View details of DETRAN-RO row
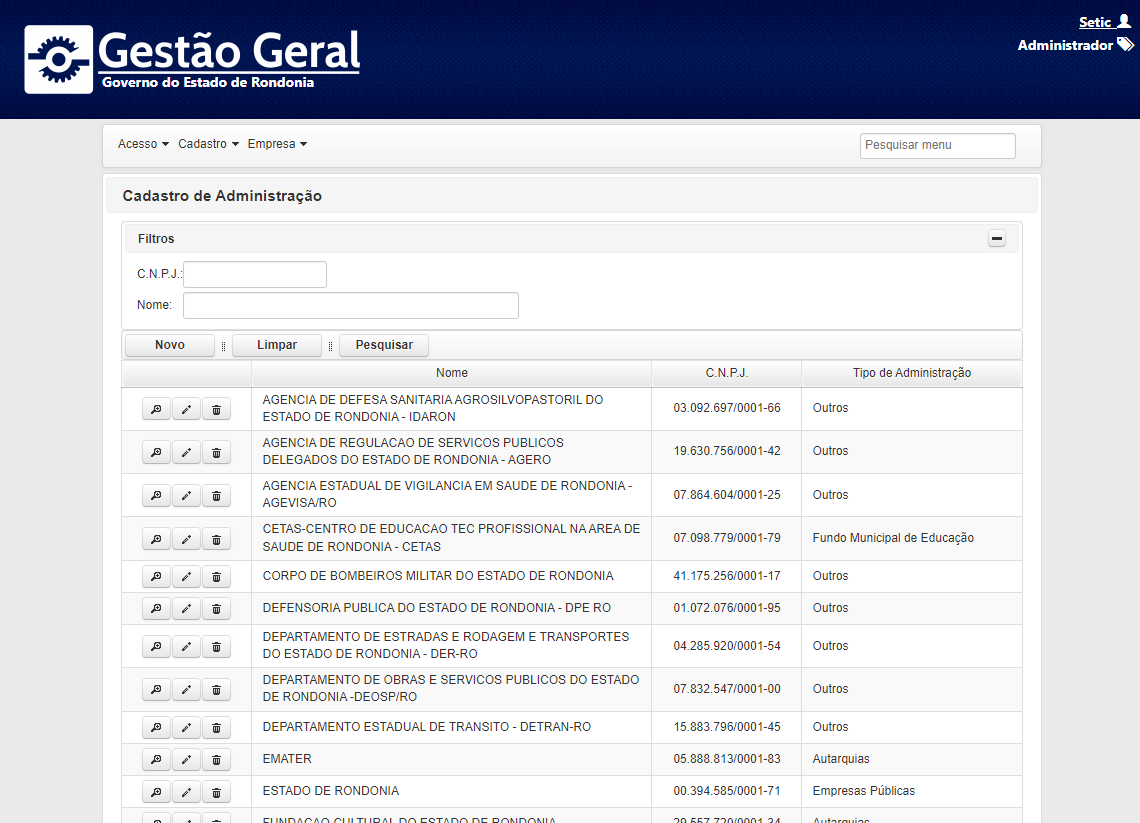 156,728
